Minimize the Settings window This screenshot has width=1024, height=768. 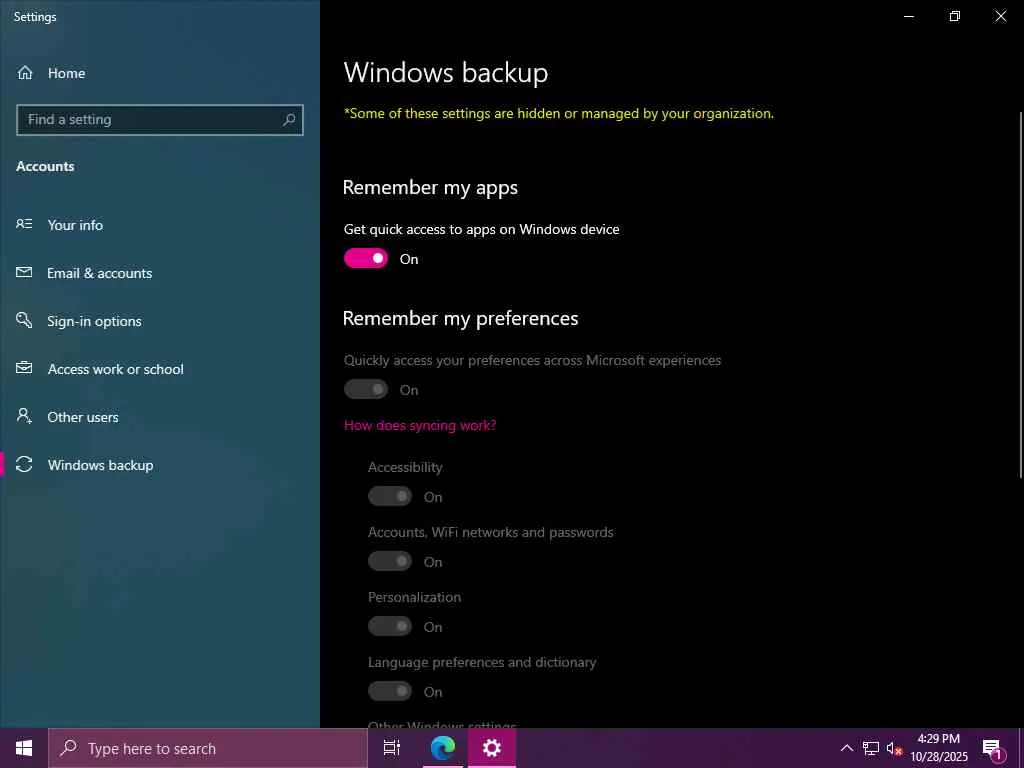pos(909,16)
